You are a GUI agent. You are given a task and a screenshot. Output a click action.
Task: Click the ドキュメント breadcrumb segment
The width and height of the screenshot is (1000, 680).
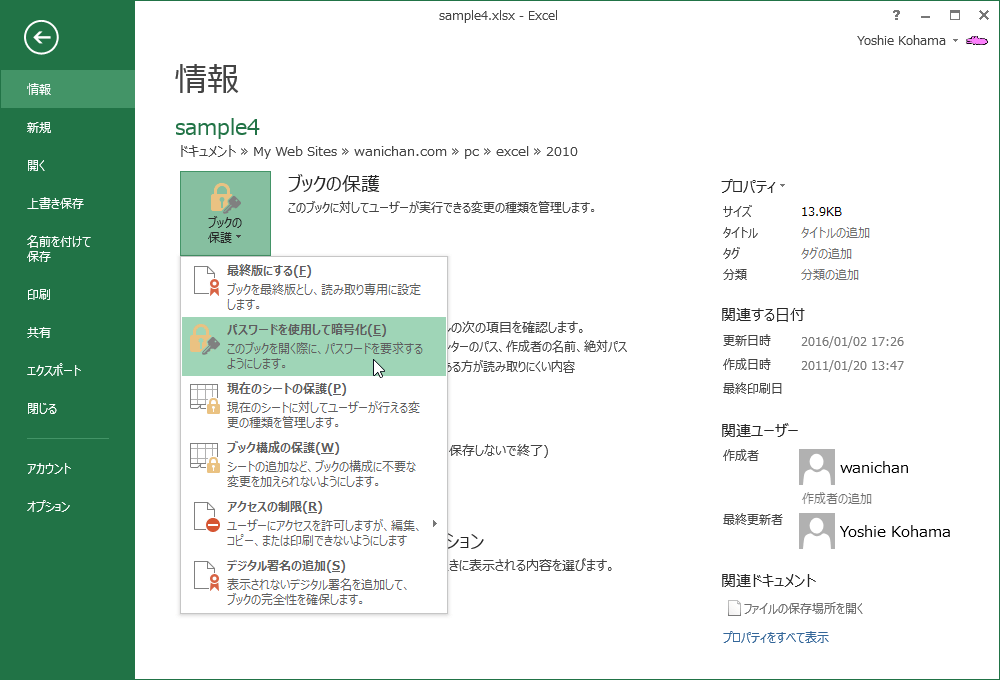[x=207, y=152]
